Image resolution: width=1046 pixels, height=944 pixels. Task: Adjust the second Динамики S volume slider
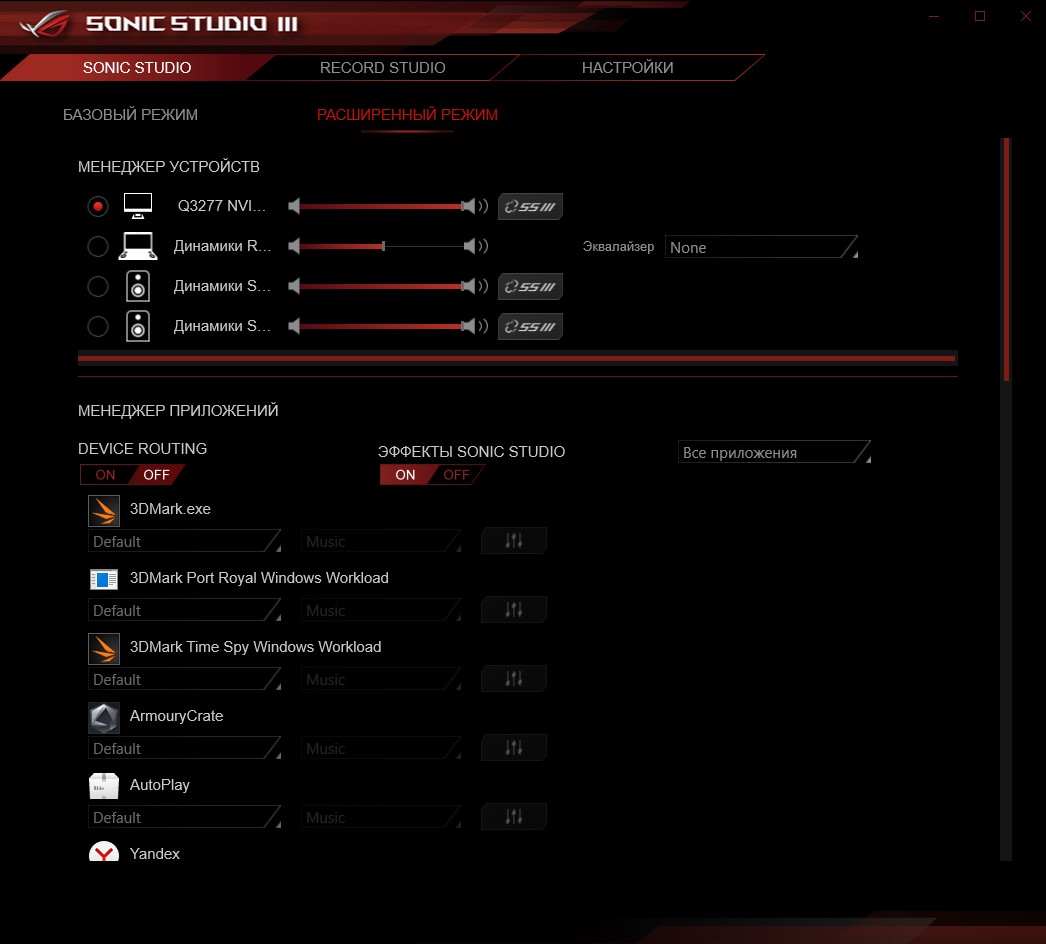point(384,326)
